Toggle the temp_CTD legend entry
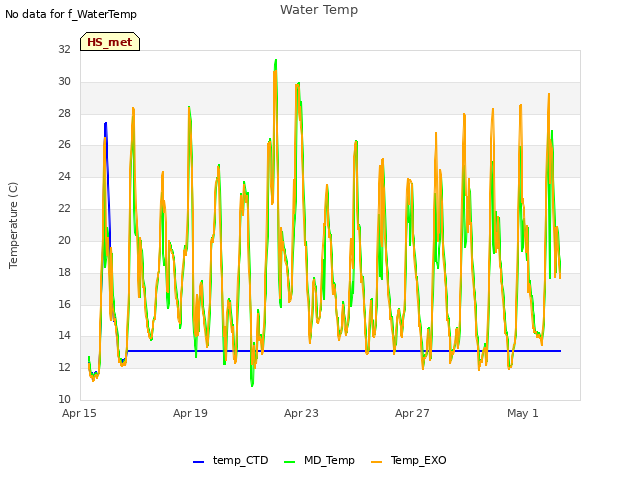The height and width of the screenshot is (480, 640). [x=231, y=460]
